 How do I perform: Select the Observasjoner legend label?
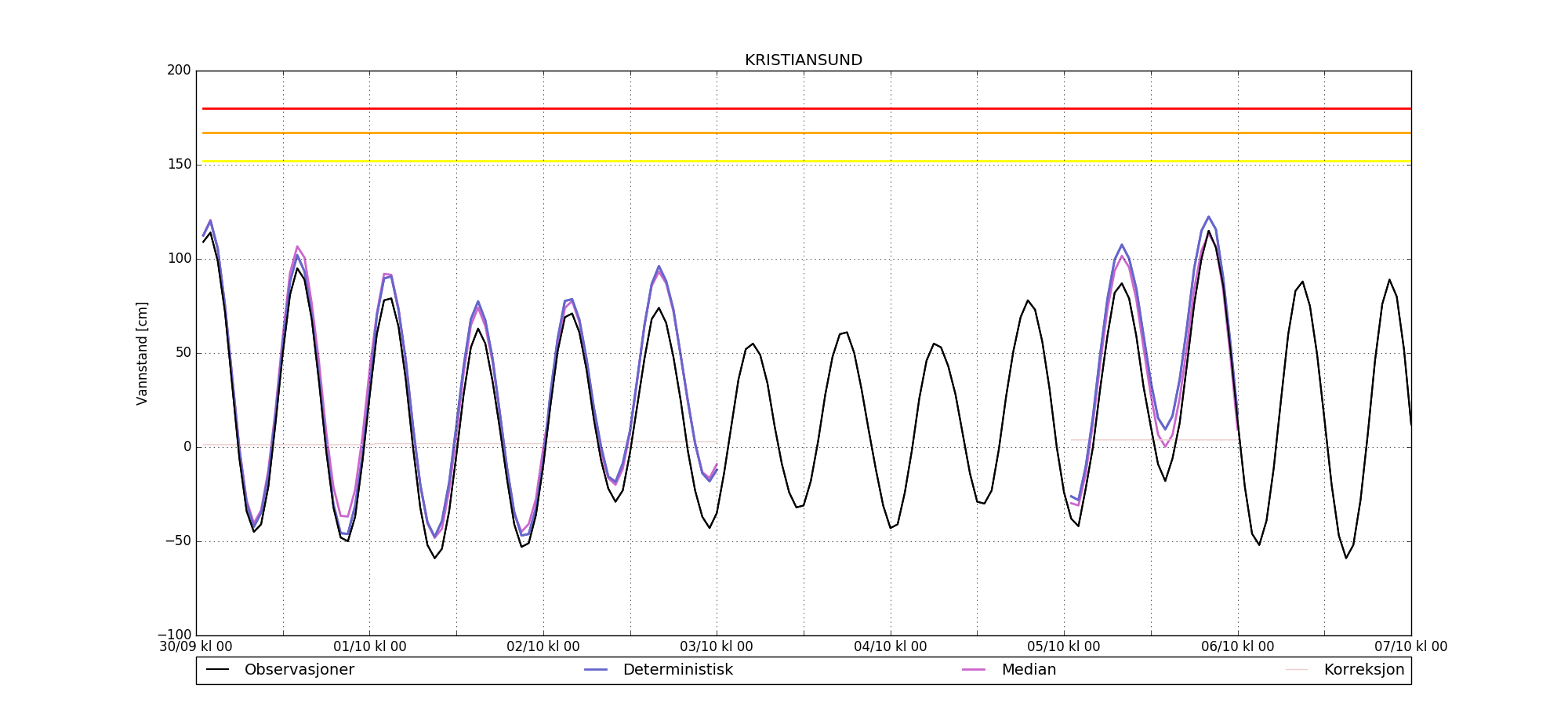coord(299,670)
